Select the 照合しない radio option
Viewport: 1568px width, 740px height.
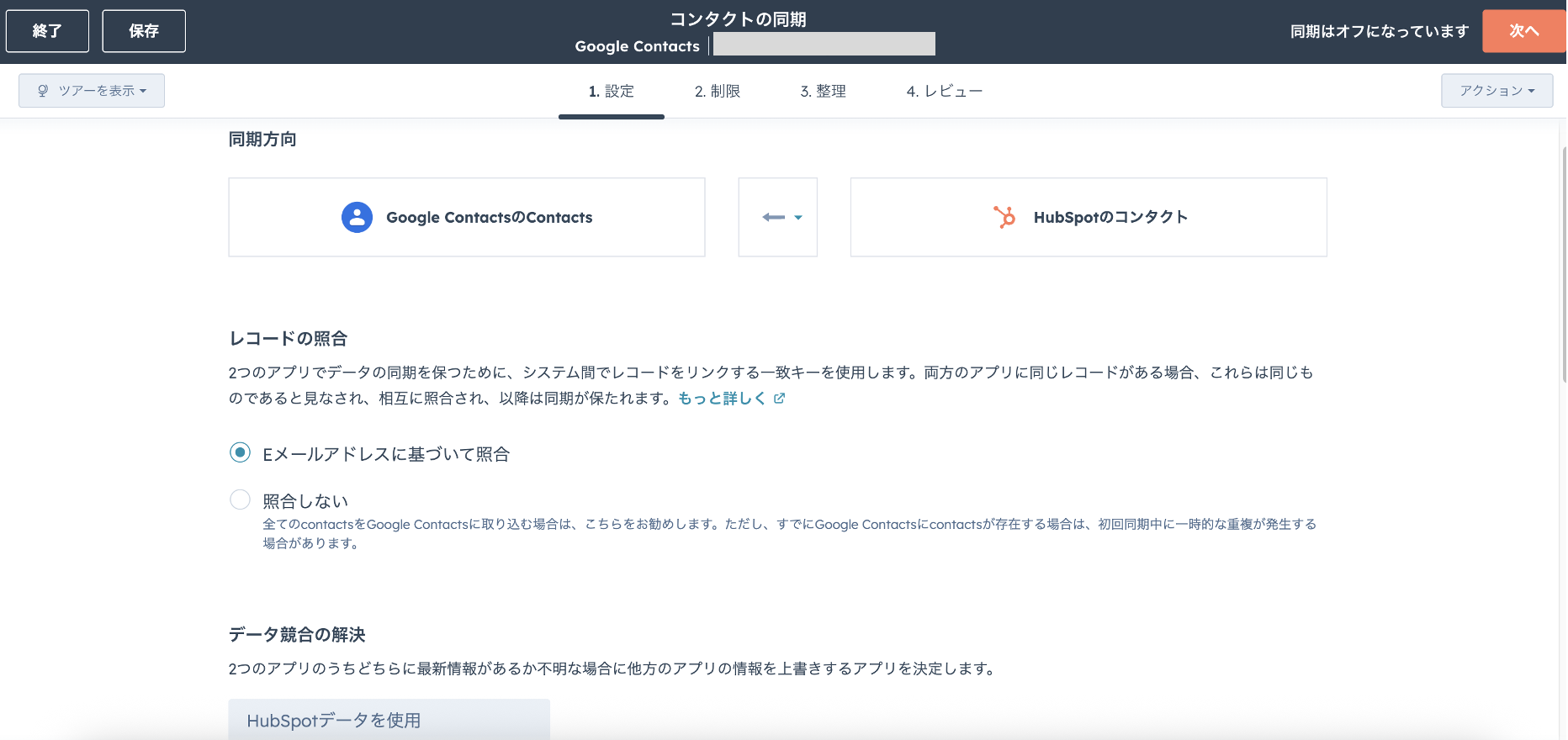[240, 500]
